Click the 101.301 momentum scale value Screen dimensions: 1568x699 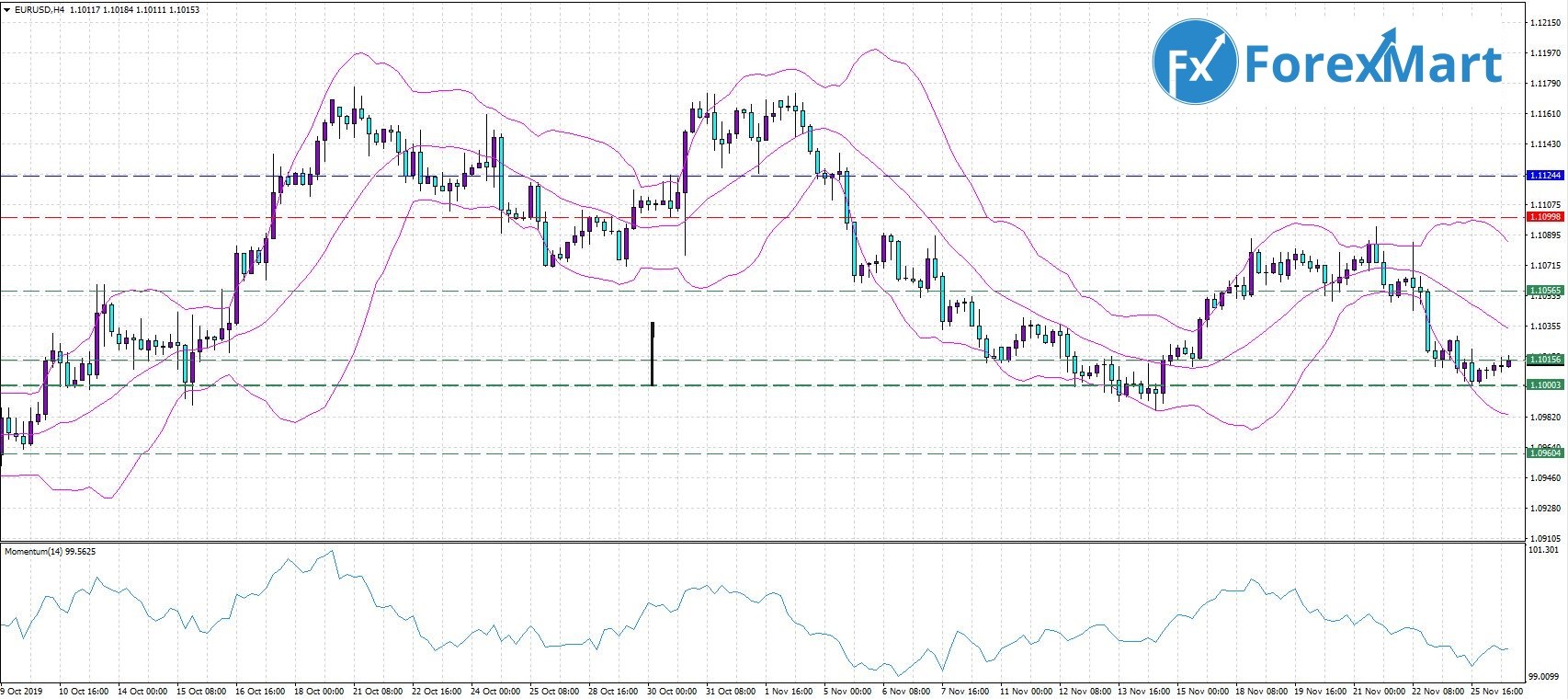click(x=1543, y=550)
